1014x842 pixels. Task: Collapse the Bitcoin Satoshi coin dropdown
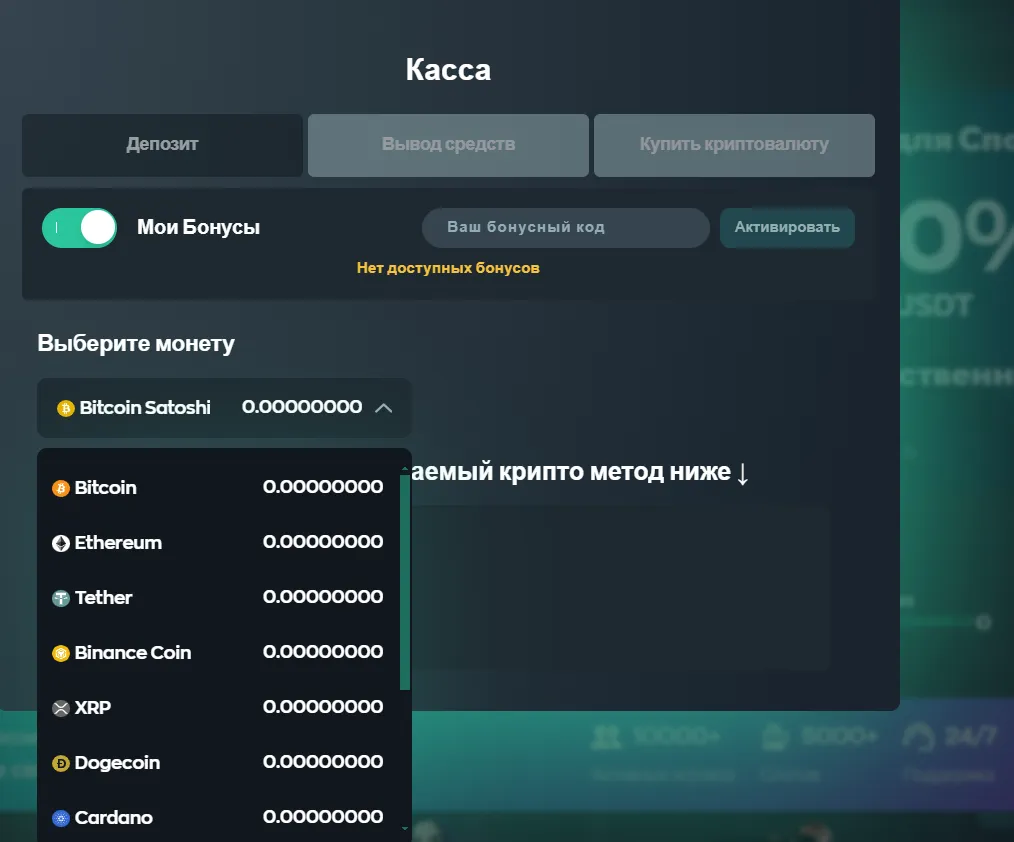(224, 408)
